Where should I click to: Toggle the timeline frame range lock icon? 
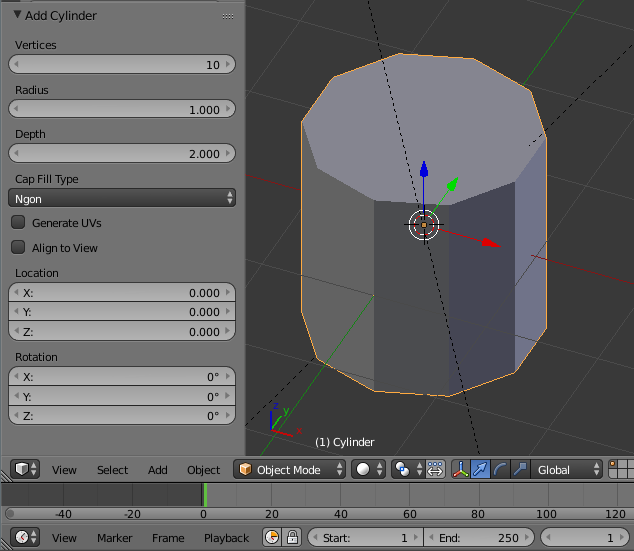coord(292,537)
